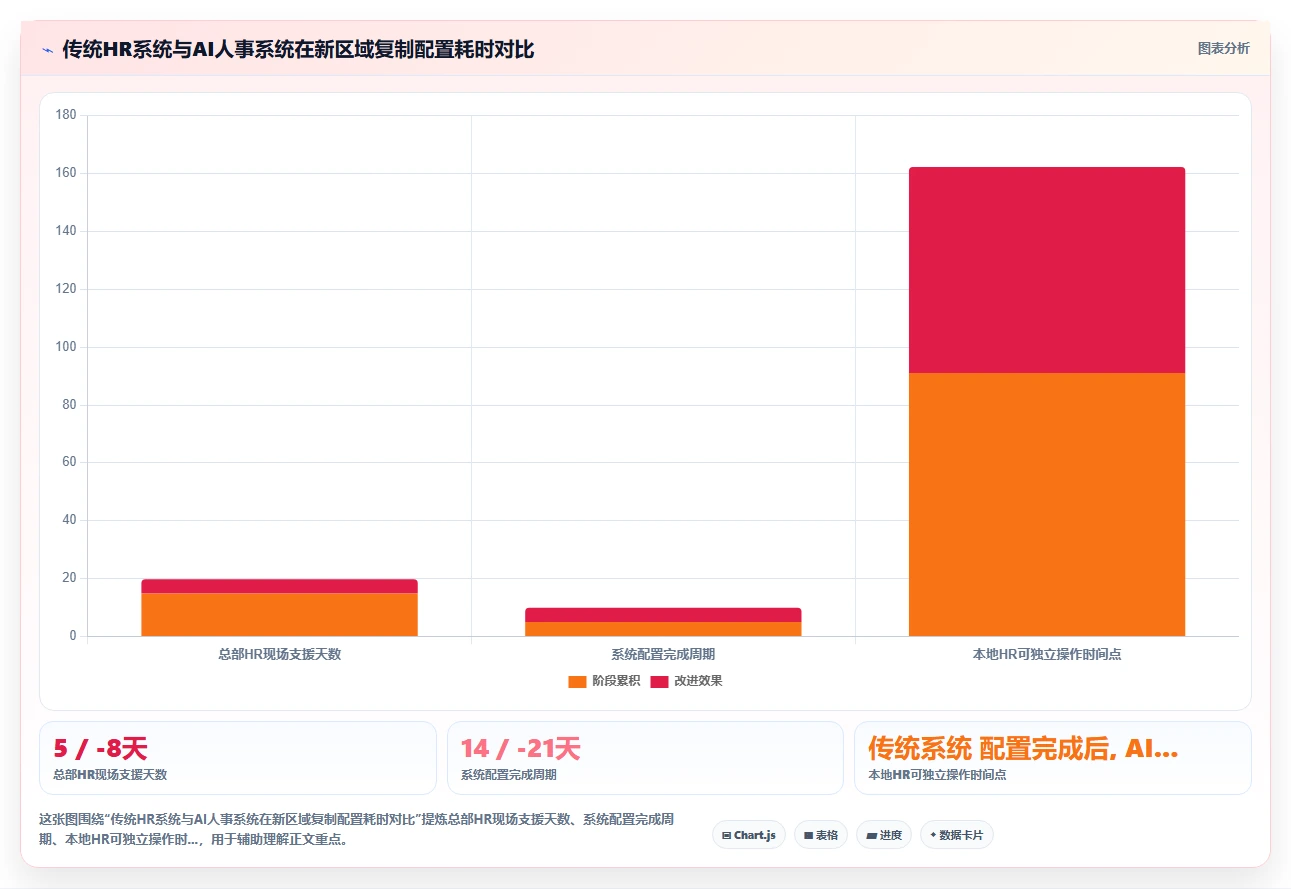Select the 数据卡片 chip
The width and height of the screenshot is (1291, 889).
tap(957, 835)
